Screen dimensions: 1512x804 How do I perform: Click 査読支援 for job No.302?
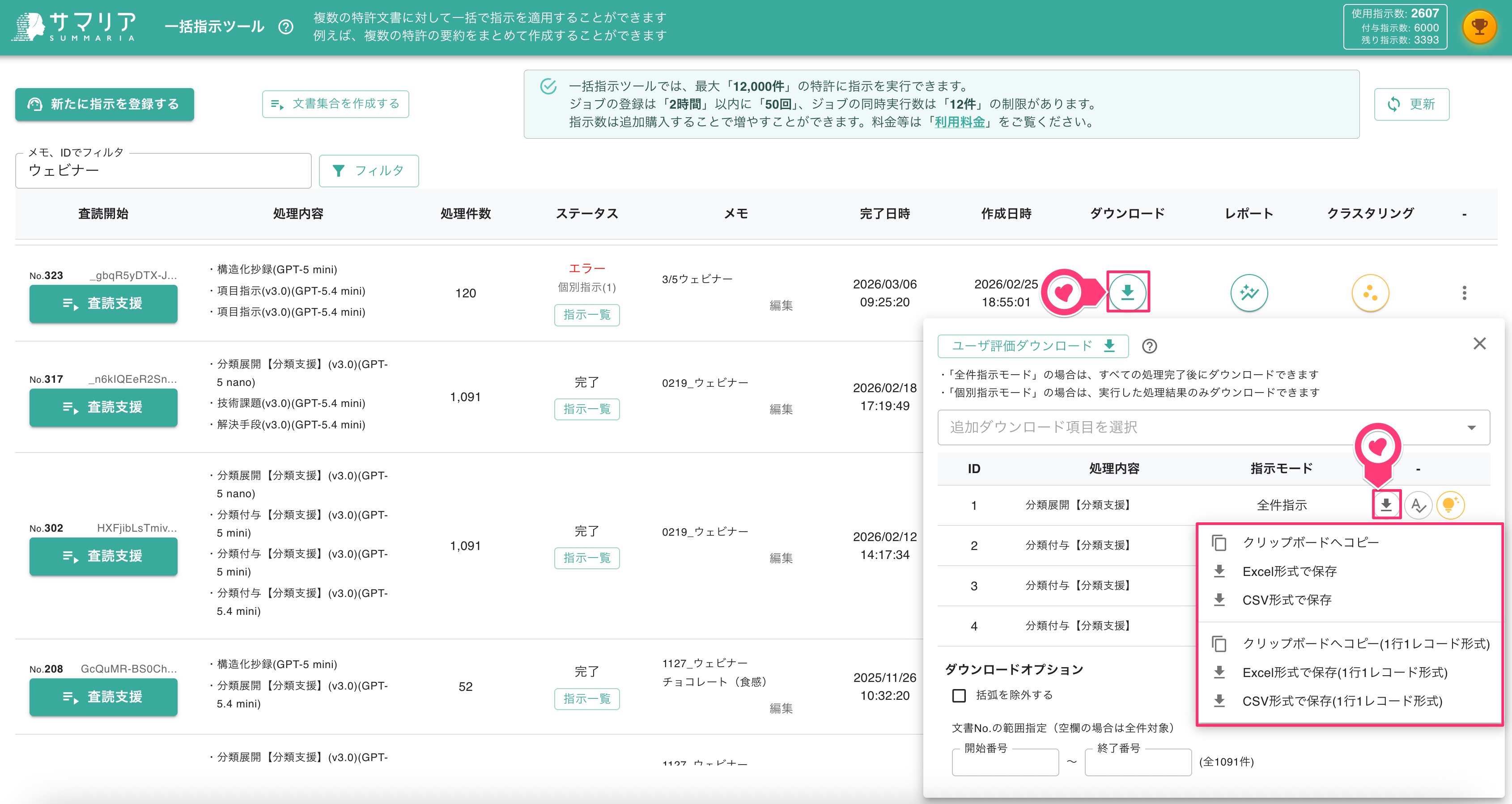coord(103,556)
